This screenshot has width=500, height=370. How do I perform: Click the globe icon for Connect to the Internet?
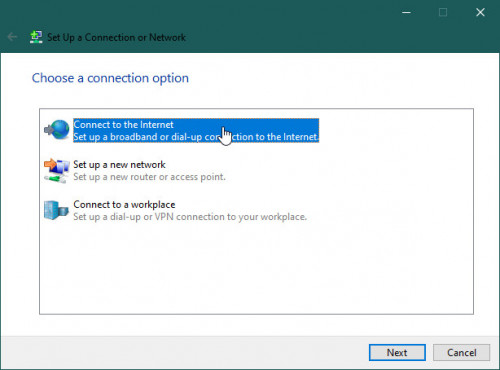coord(57,130)
